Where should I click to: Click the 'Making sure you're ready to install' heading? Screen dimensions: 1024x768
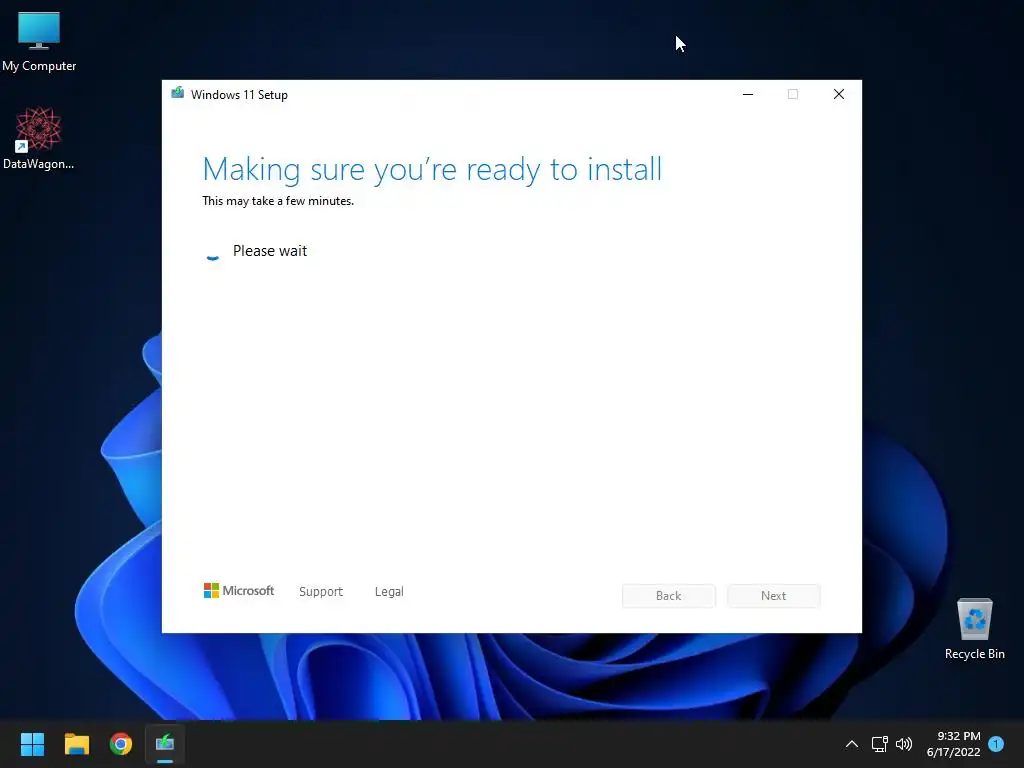(432, 170)
